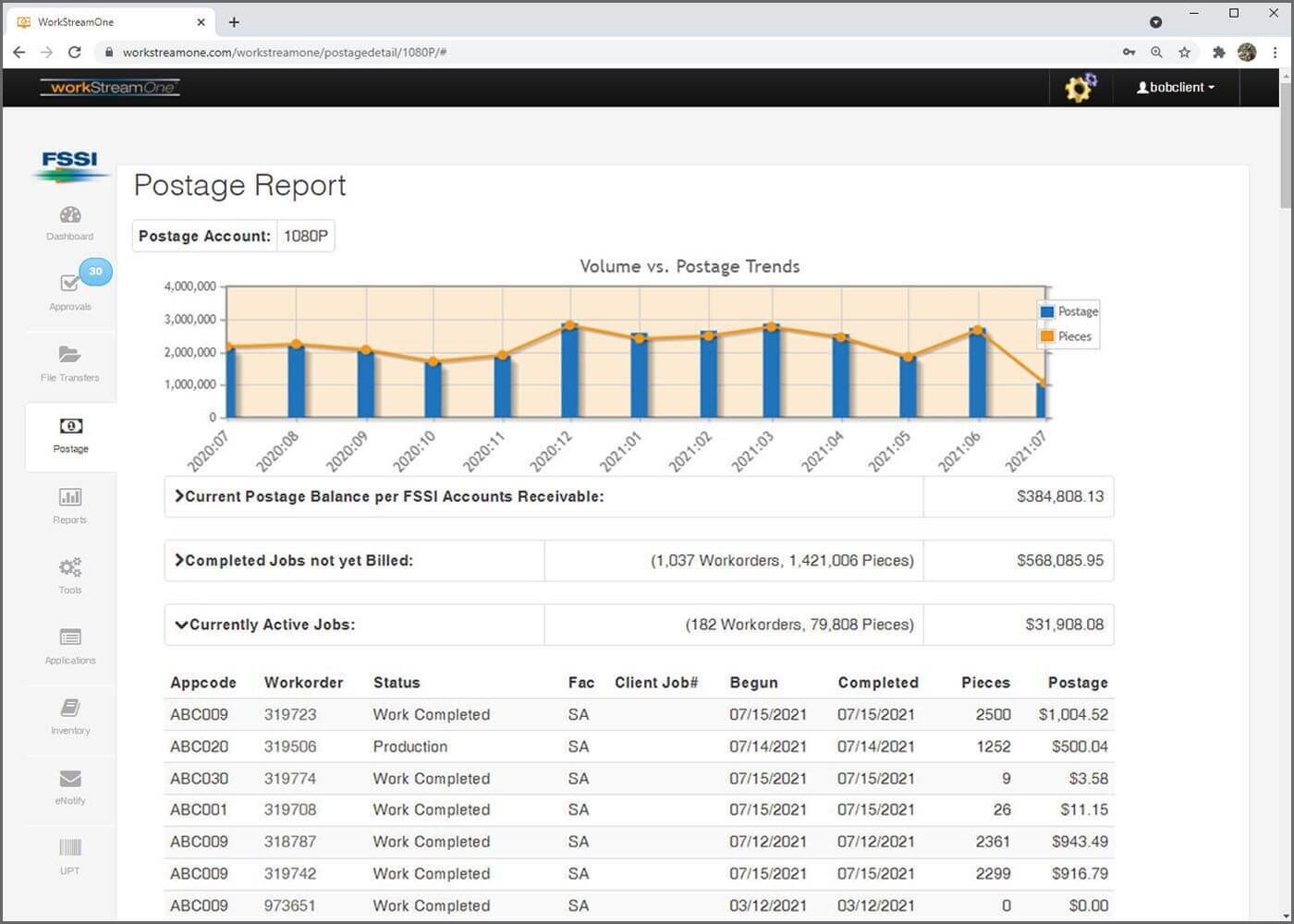The width and height of the screenshot is (1294, 924).
Task: Open the Applications section
Action: point(69,644)
